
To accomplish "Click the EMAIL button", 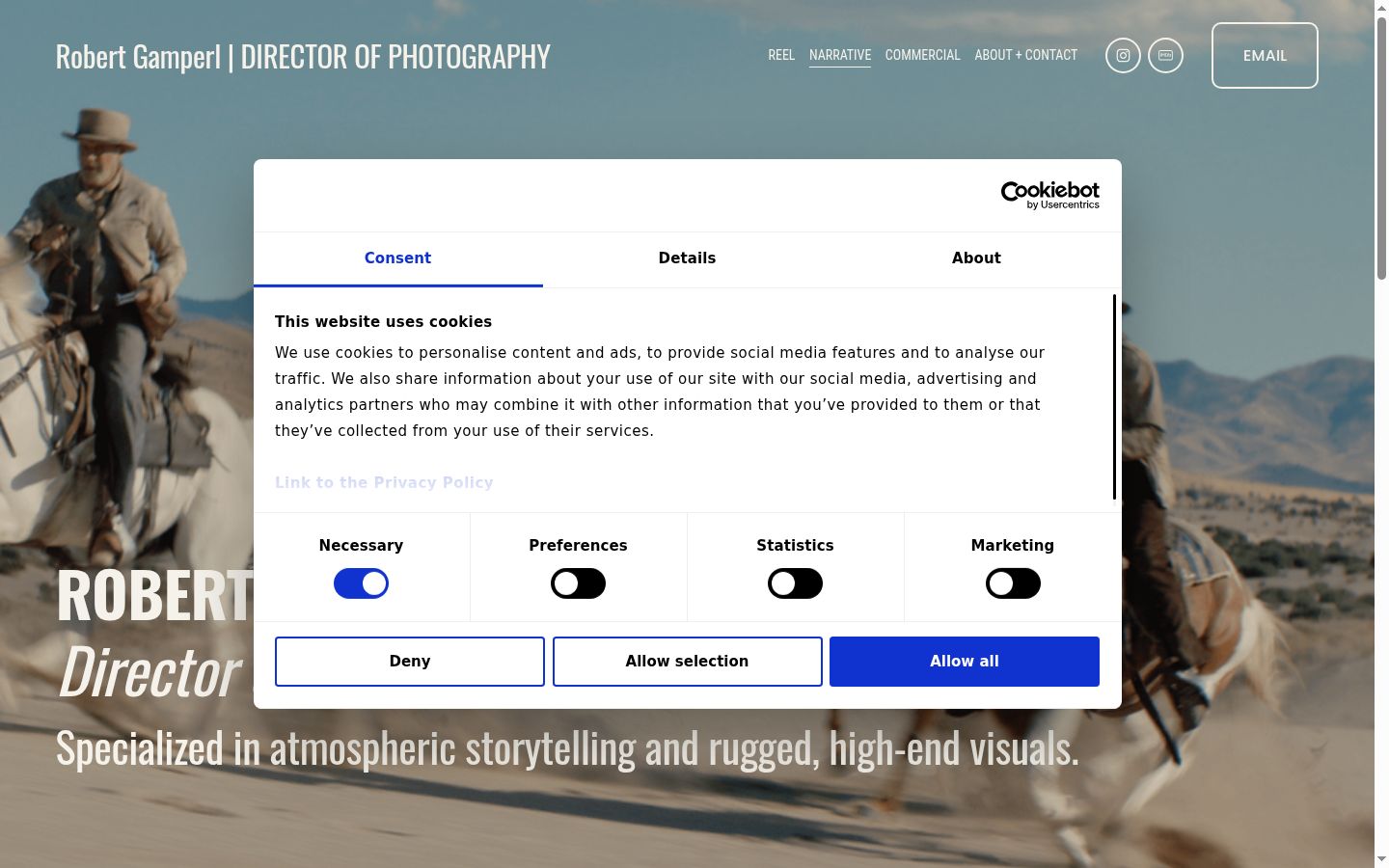I will tap(1265, 56).
